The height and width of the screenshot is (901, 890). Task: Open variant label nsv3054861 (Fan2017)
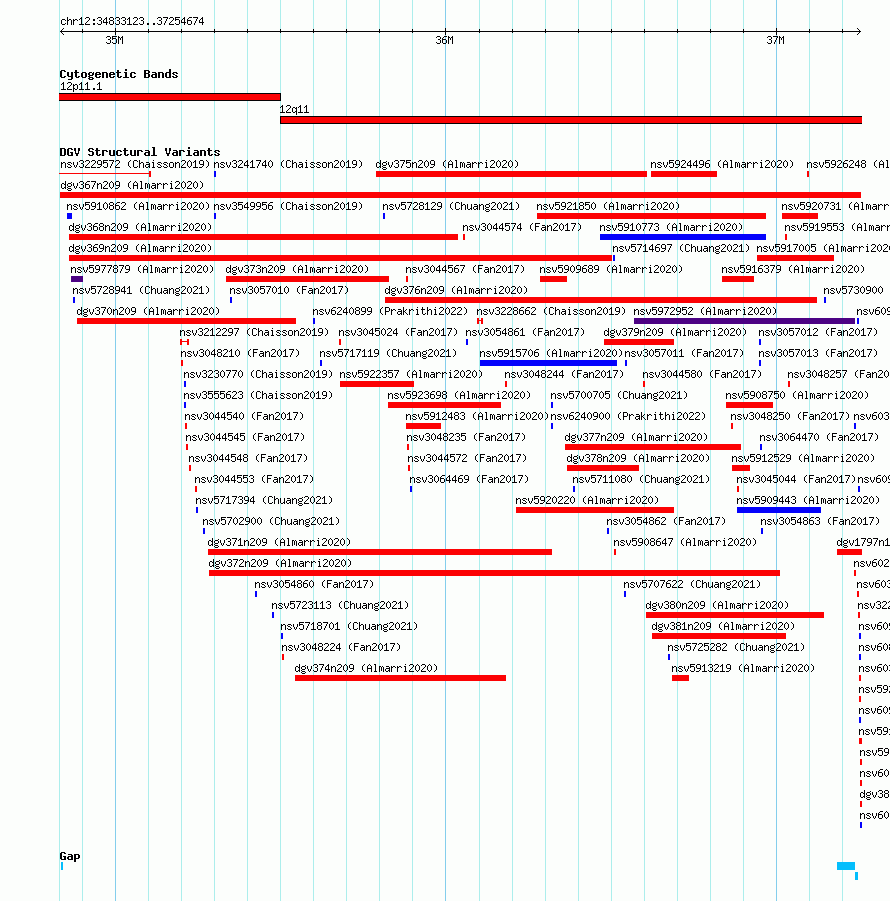tap(525, 333)
